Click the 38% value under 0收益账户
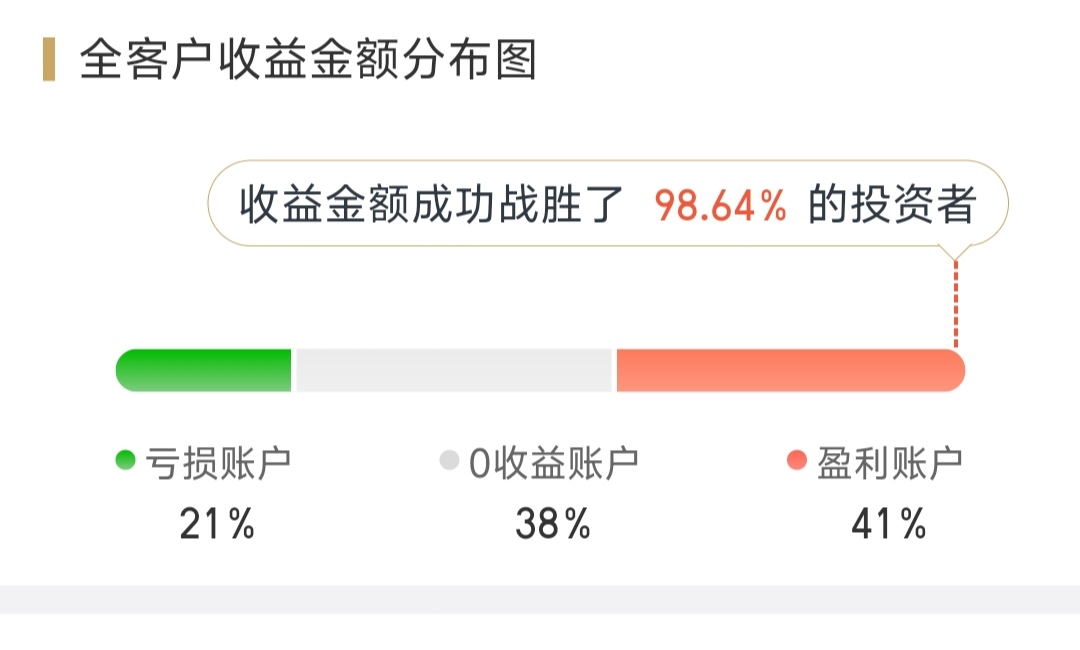Image resolution: width=1080 pixels, height=650 pixels. click(553, 523)
